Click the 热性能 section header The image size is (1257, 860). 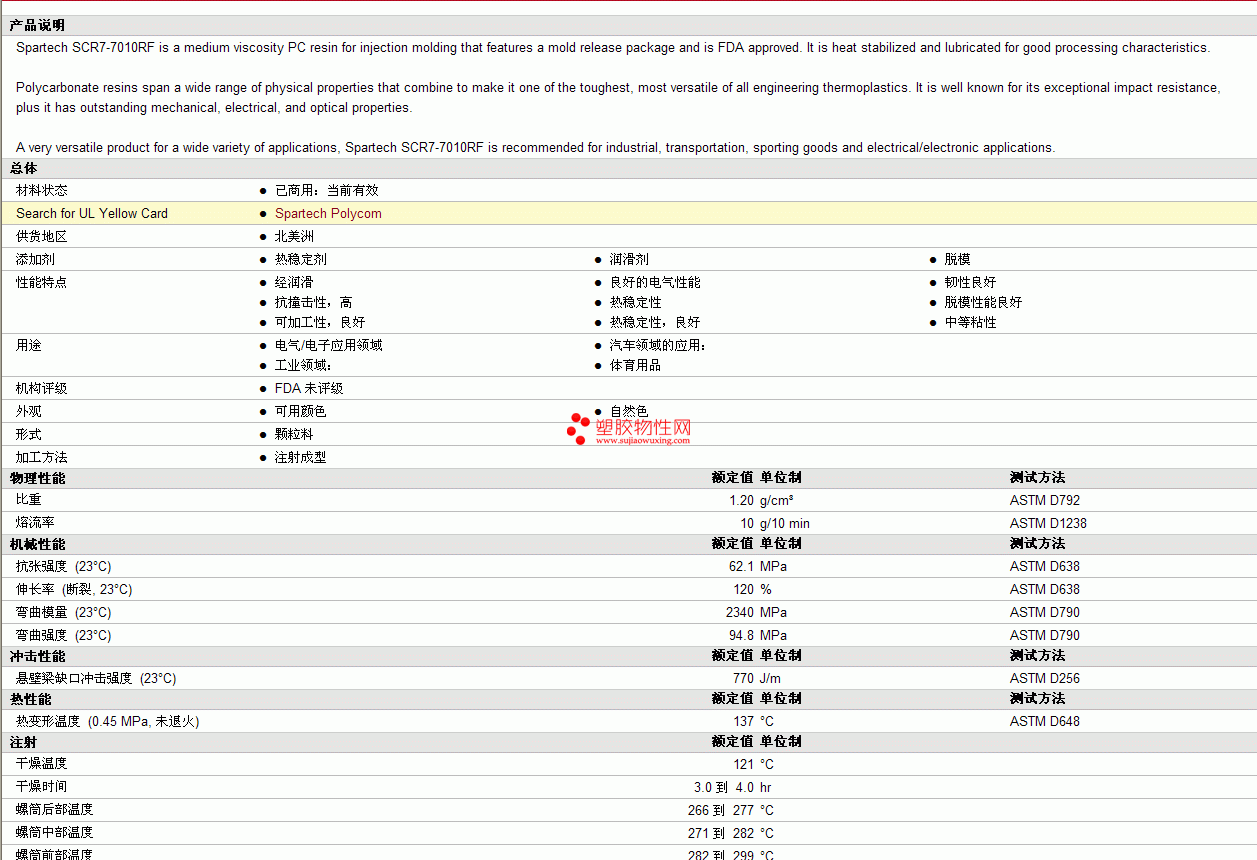pos(31,699)
